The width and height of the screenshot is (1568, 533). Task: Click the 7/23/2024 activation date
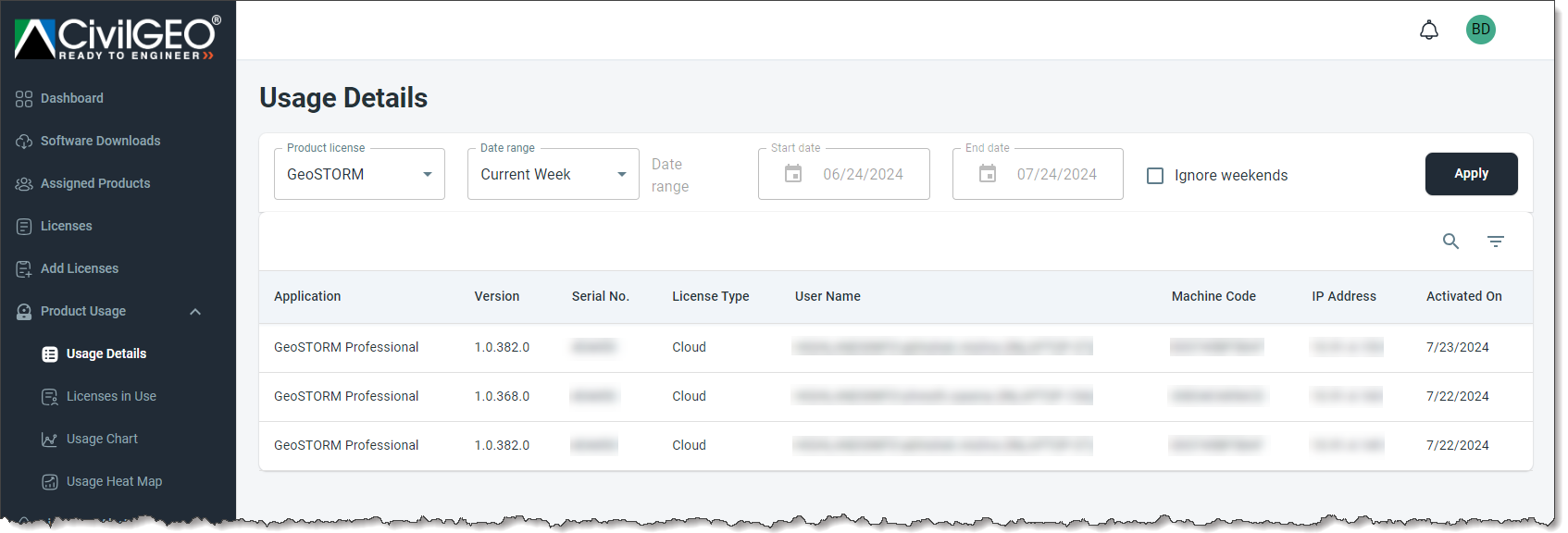(1458, 347)
